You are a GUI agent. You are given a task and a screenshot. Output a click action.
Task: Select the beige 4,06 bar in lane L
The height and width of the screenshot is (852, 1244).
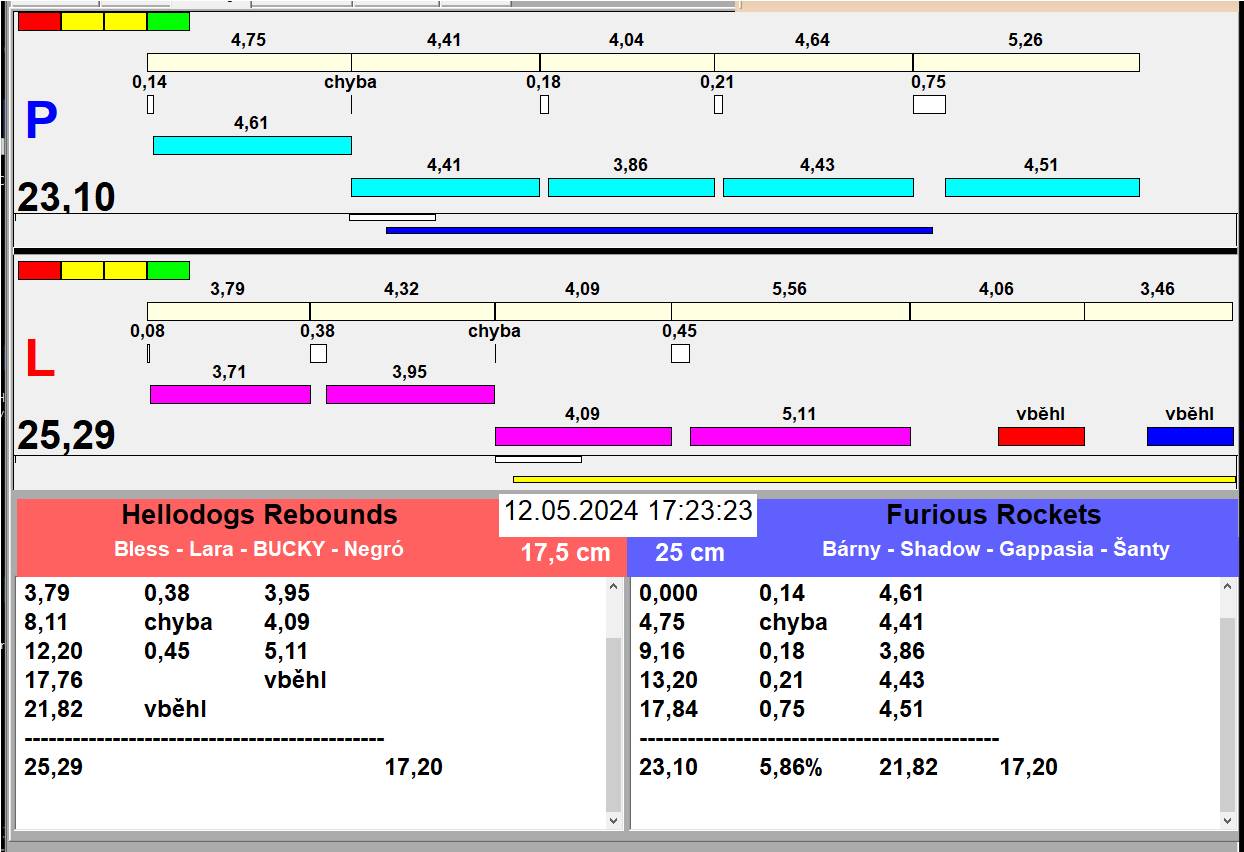point(997,311)
